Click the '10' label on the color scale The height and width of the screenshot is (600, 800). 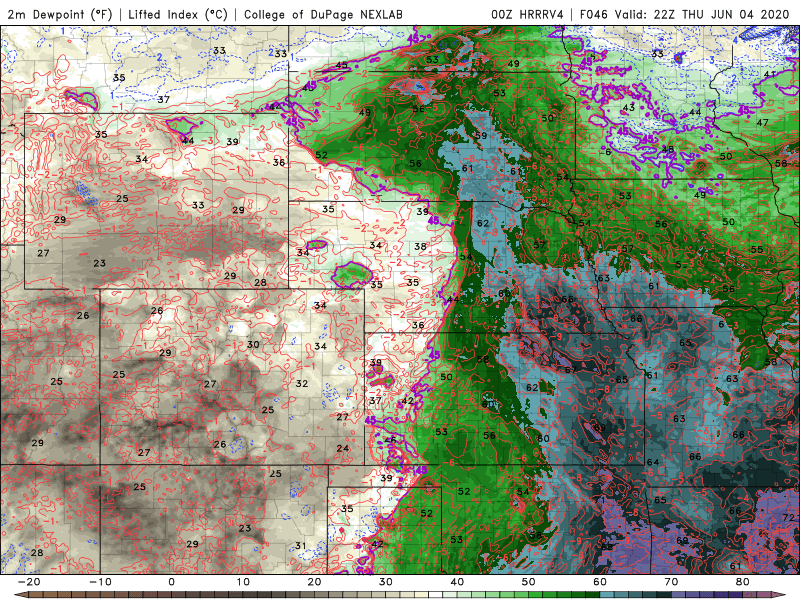point(243,582)
